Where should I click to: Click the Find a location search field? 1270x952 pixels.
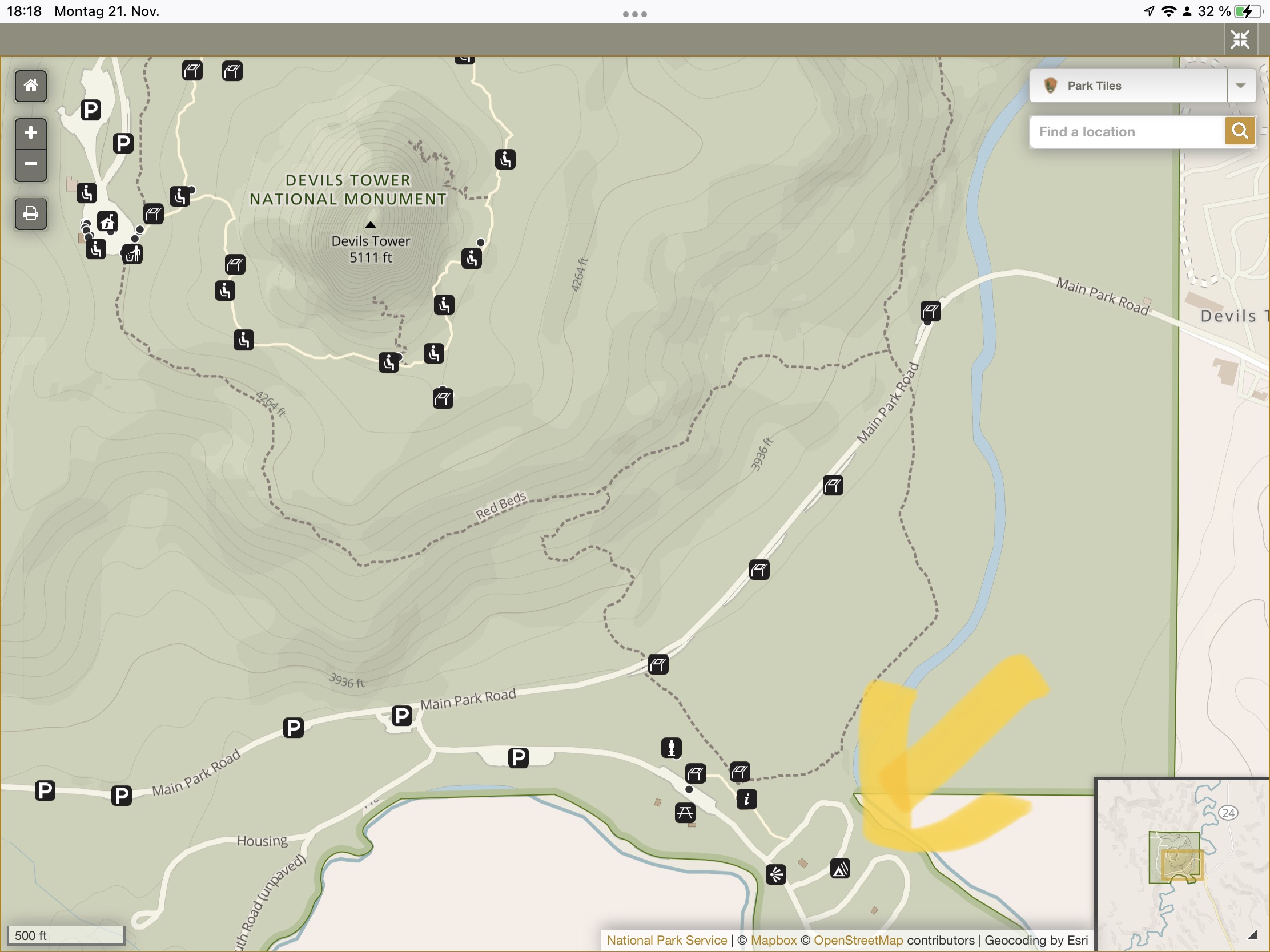click(x=1128, y=132)
